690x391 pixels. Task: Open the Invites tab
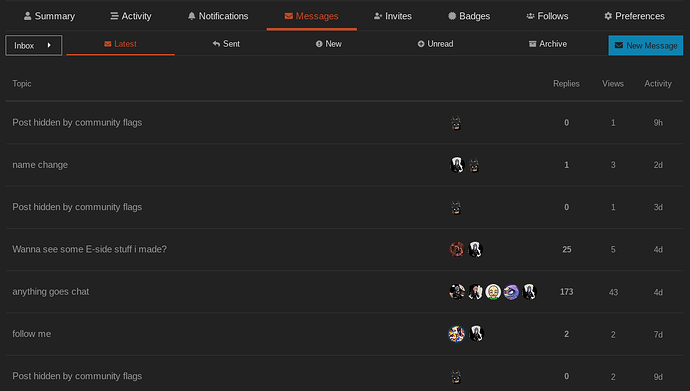pos(393,16)
